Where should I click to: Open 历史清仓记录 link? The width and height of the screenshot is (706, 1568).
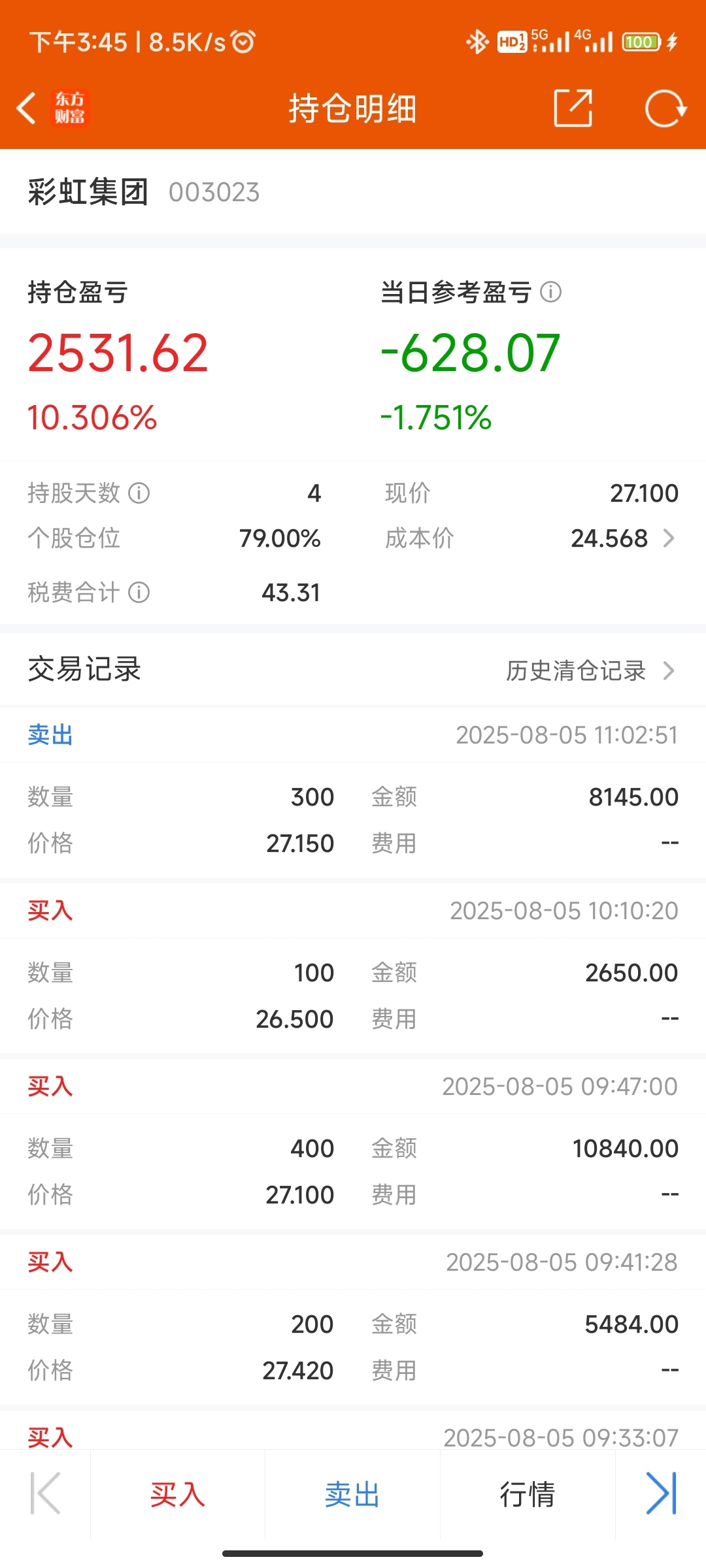pyautogui.click(x=576, y=670)
